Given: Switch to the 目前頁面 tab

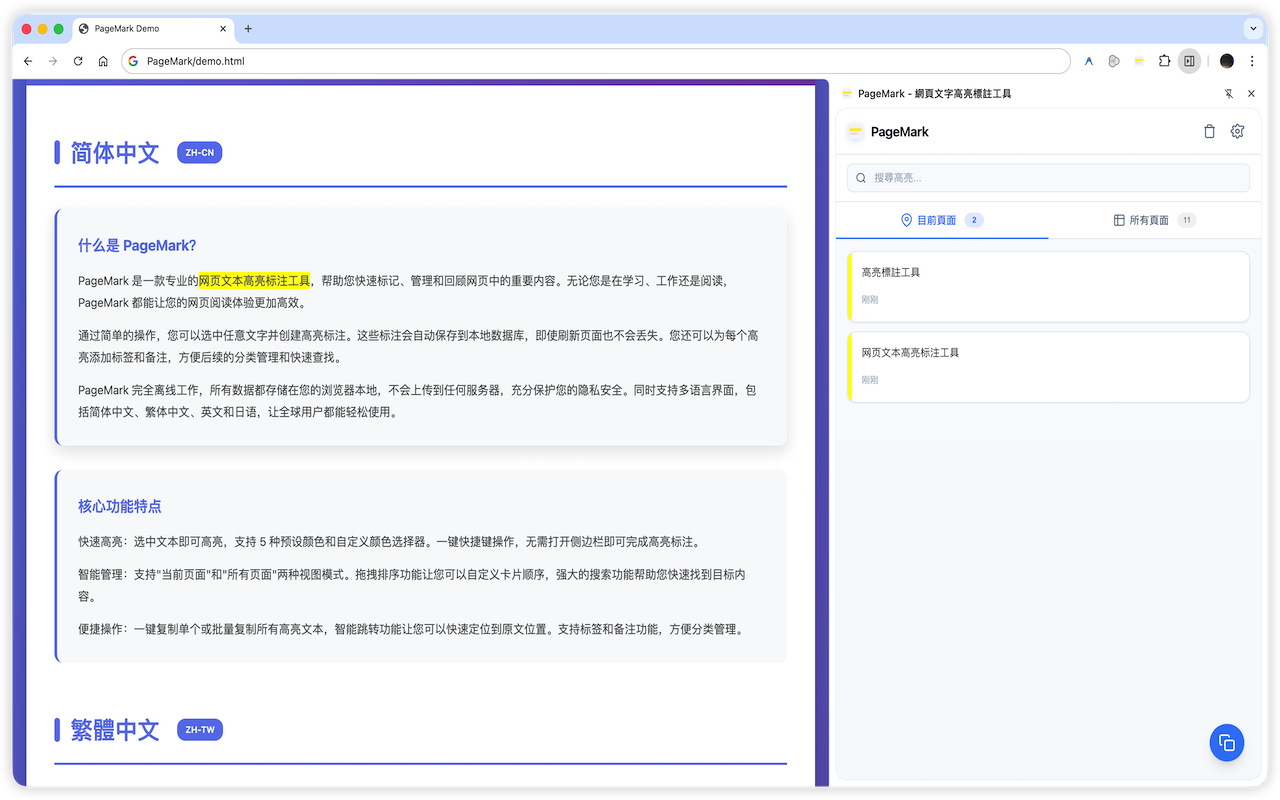Looking at the screenshot, I should (942, 220).
